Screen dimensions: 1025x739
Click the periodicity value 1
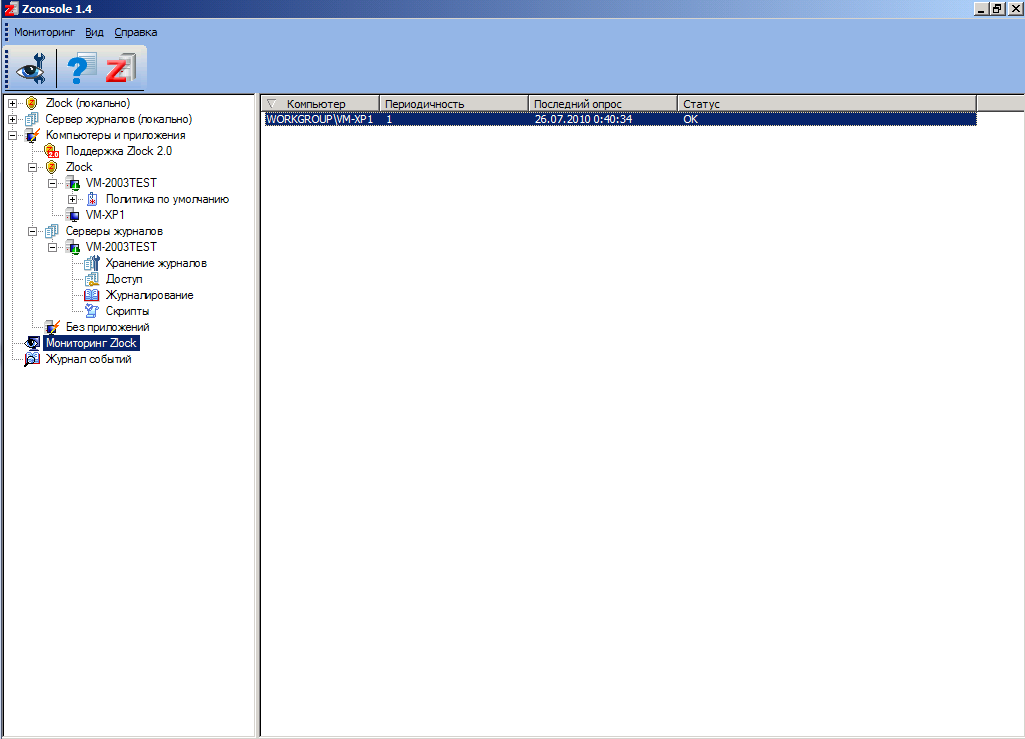pos(389,119)
